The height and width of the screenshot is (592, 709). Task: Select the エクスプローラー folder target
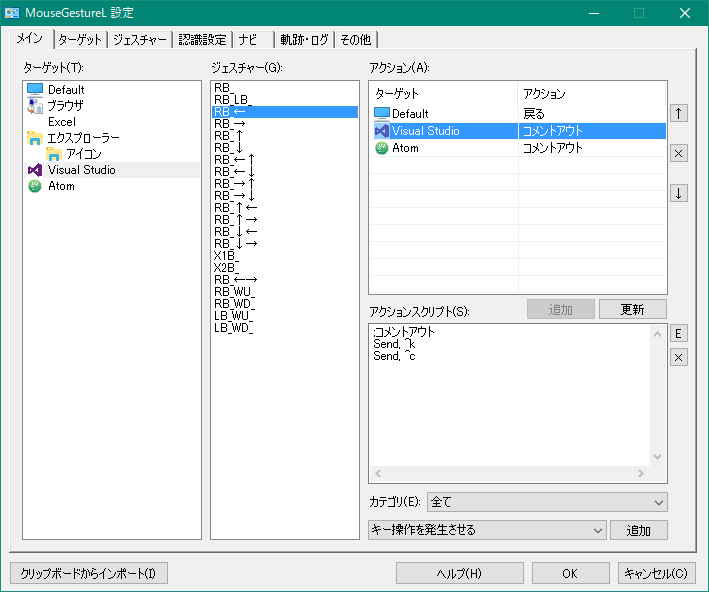(83, 138)
